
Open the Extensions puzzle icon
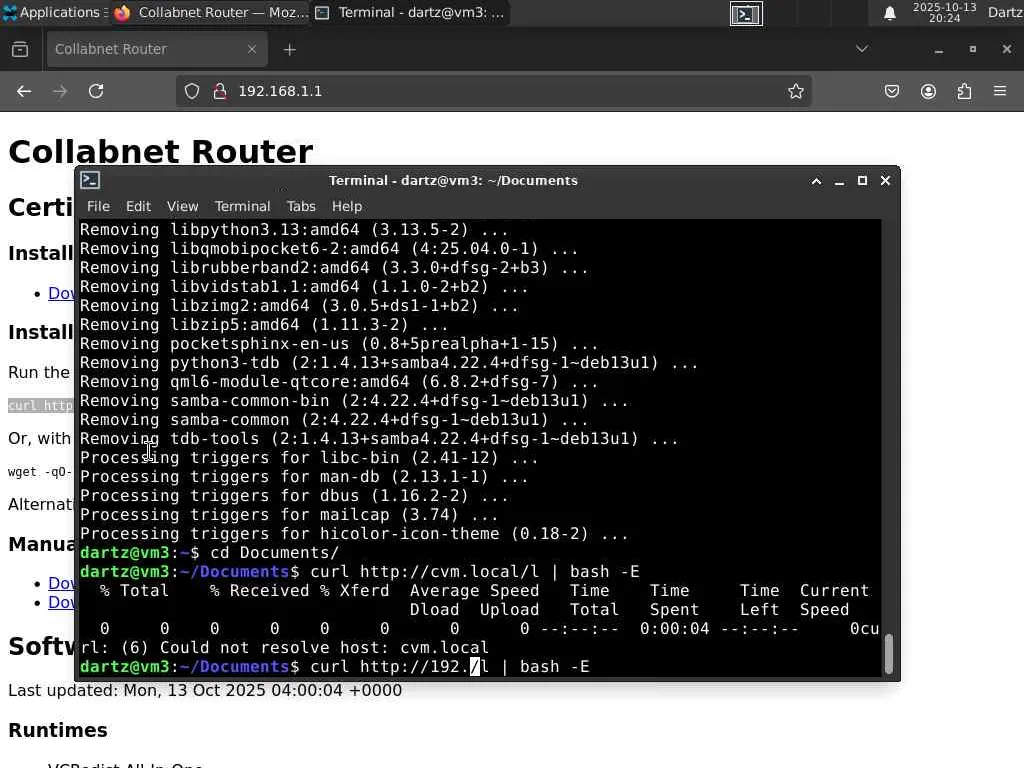pos(965,91)
